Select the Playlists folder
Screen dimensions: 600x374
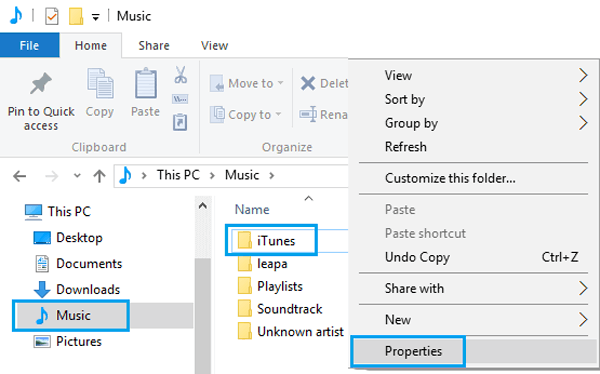click(x=270, y=286)
